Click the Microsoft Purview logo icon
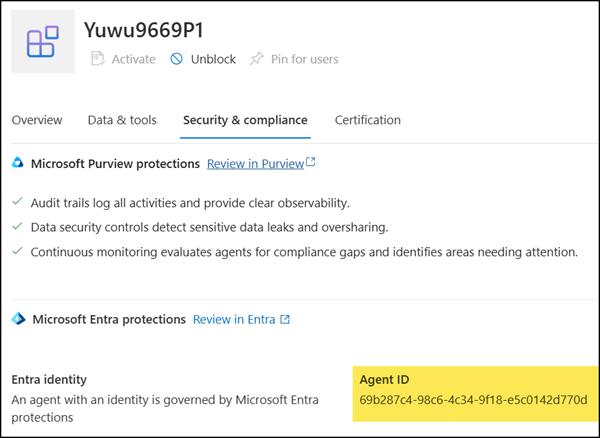This screenshot has width=600, height=438. [x=18, y=163]
